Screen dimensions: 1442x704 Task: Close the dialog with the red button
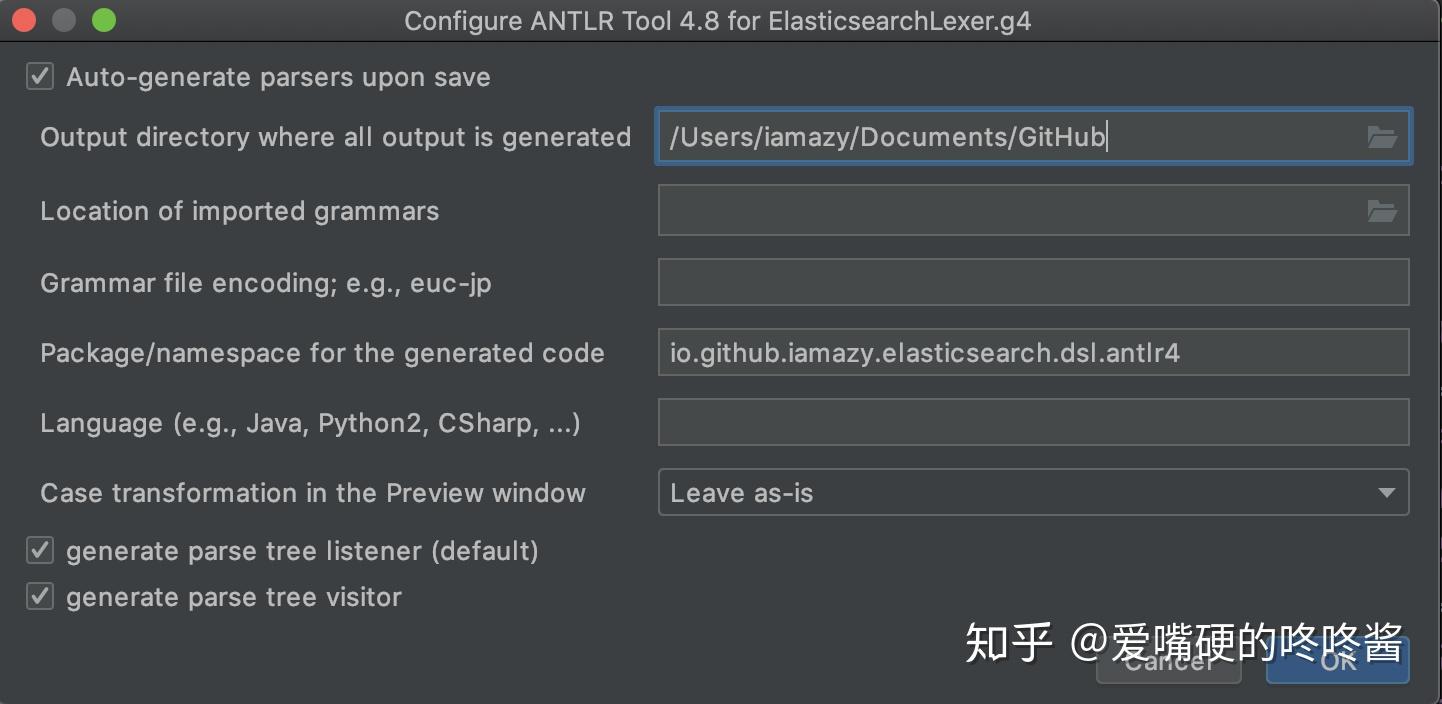click(x=24, y=20)
